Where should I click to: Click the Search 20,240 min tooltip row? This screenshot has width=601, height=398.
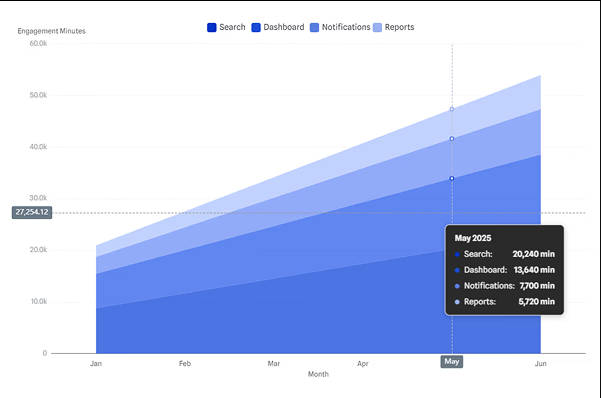tap(504, 254)
